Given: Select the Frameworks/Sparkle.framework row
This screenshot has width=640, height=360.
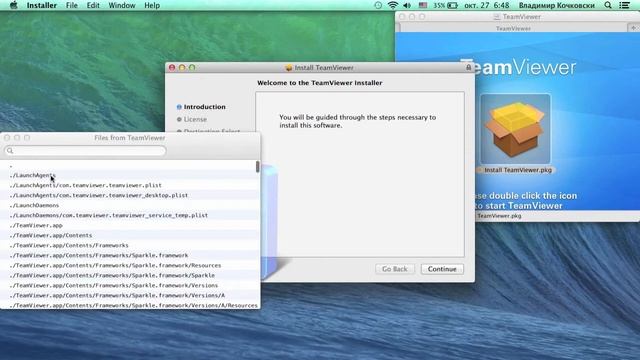Looking at the screenshot, I should (x=130, y=255).
